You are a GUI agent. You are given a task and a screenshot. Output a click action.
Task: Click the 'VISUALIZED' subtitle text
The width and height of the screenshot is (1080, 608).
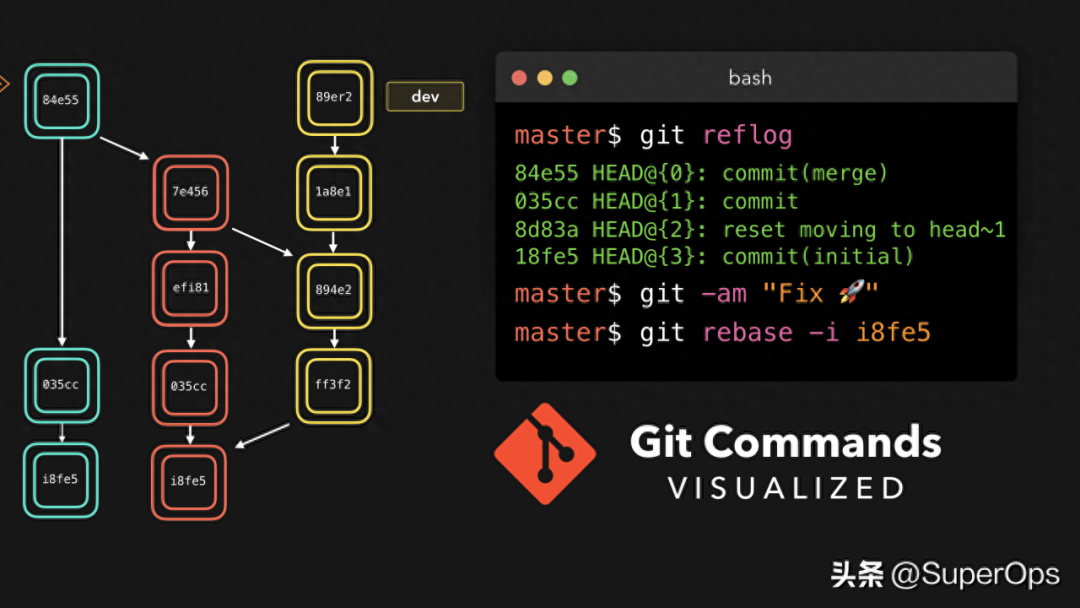[x=786, y=488]
